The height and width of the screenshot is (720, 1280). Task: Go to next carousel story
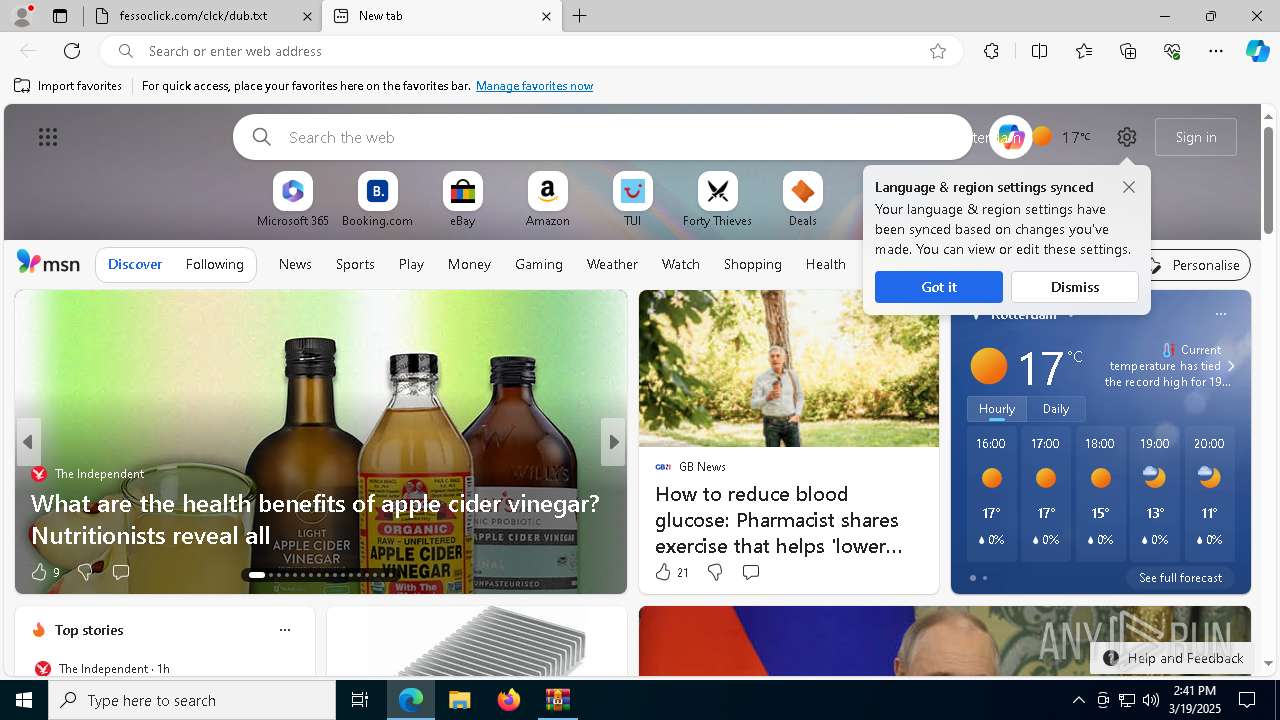point(613,442)
